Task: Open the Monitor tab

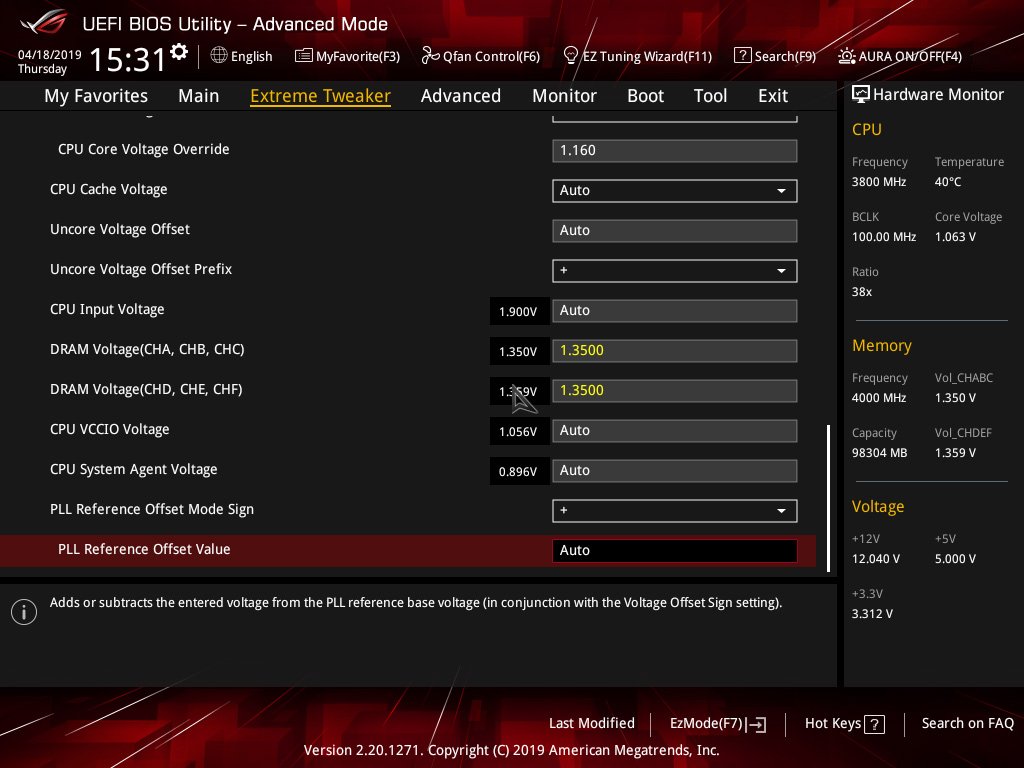Action: [564, 96]
